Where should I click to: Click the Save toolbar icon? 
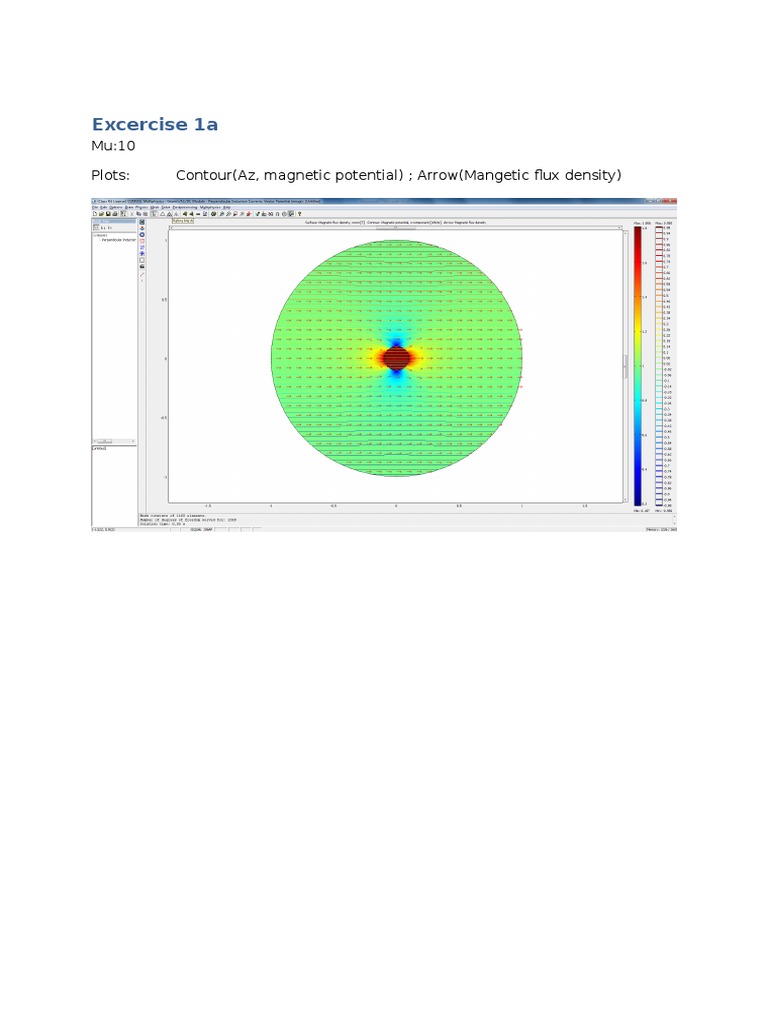tap(108, 214)
